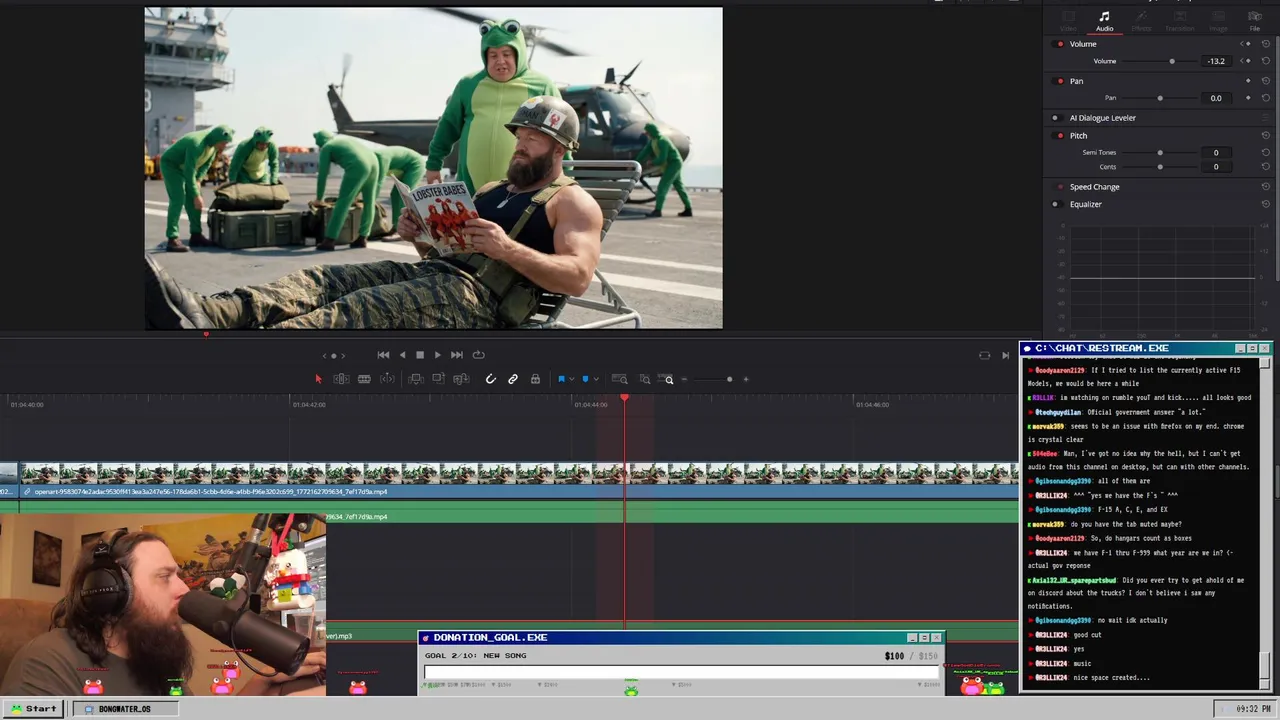The width and height of the screenshot is (1280, 720).
Task: Reset the Speed Change section
Action: [x=1266, y=187]
